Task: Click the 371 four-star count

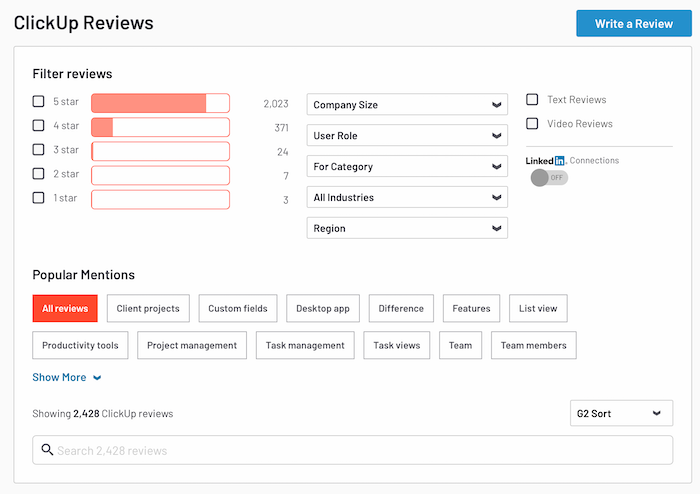Action: click(281, 128)
